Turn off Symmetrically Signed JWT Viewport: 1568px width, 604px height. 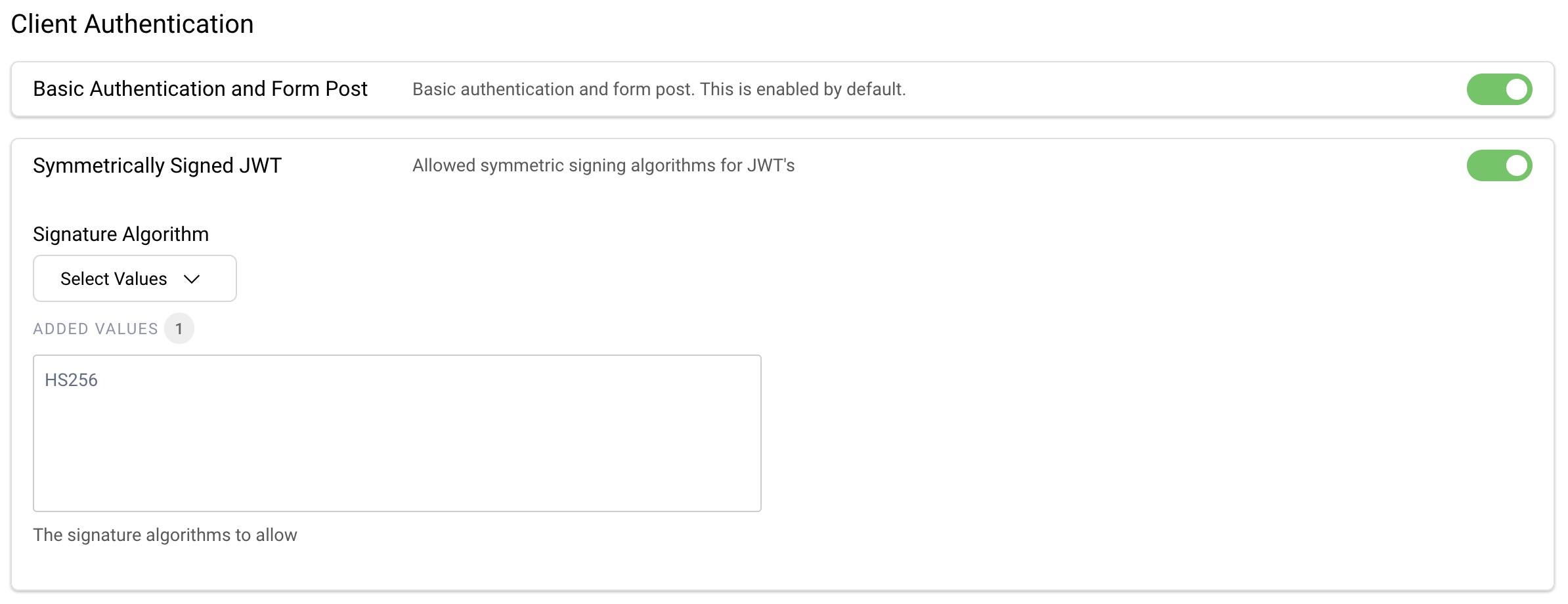point(1500,165)
